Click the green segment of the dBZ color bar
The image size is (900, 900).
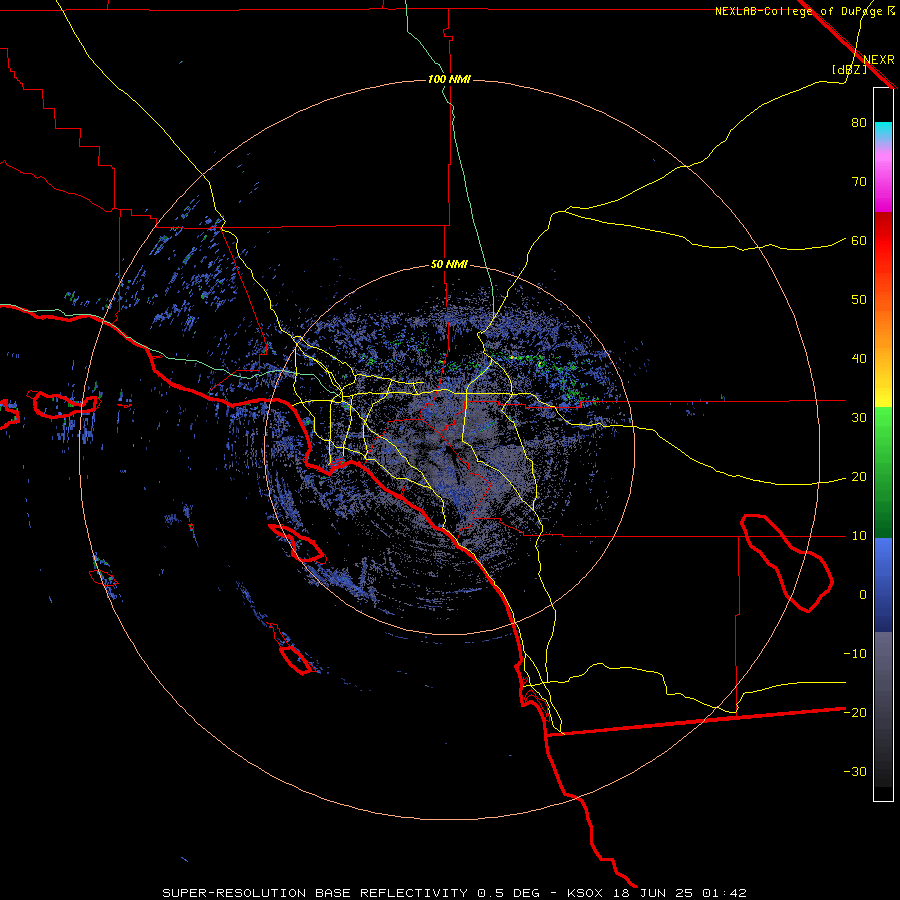[883, 472]
